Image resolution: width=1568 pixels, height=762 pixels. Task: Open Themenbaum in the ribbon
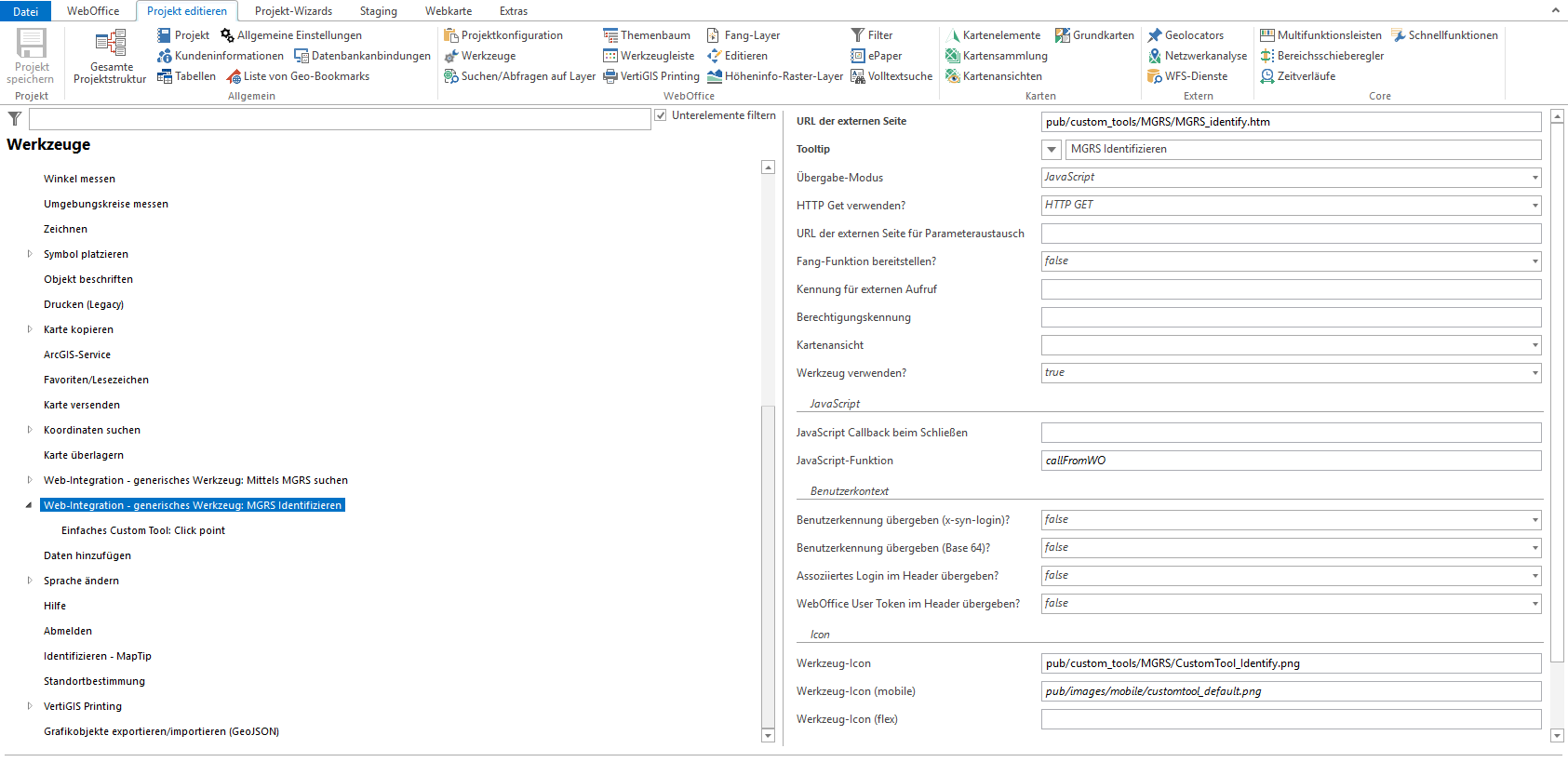(647, 35)
